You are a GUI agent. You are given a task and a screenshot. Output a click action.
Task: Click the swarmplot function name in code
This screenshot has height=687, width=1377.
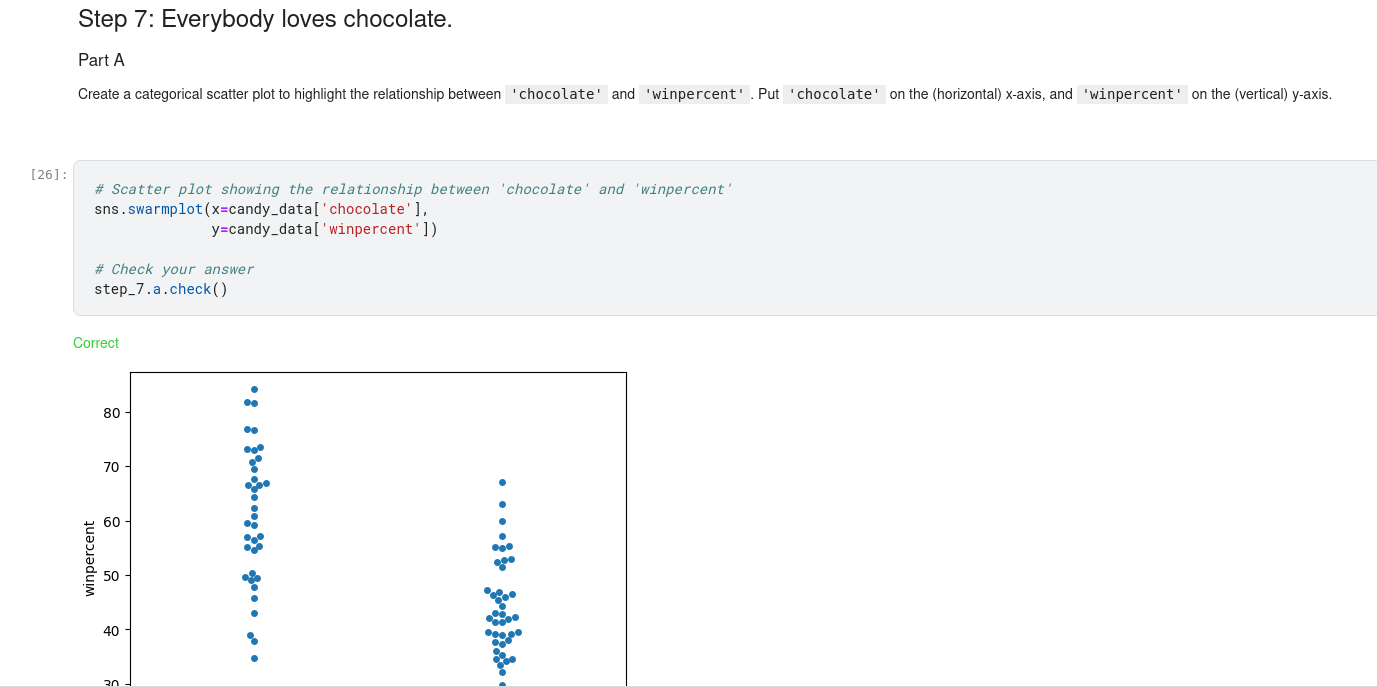pyautogui.click(x=165, y=209)
